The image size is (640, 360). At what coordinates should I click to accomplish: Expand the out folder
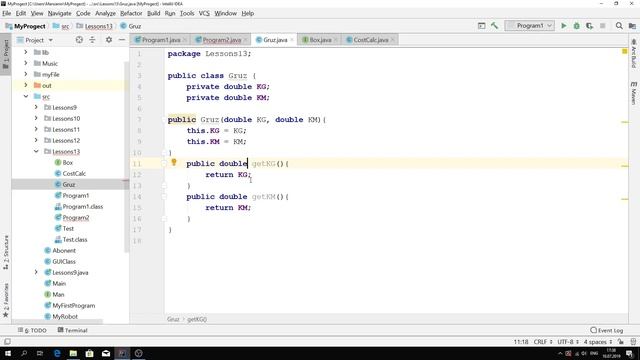pos(26,85)
